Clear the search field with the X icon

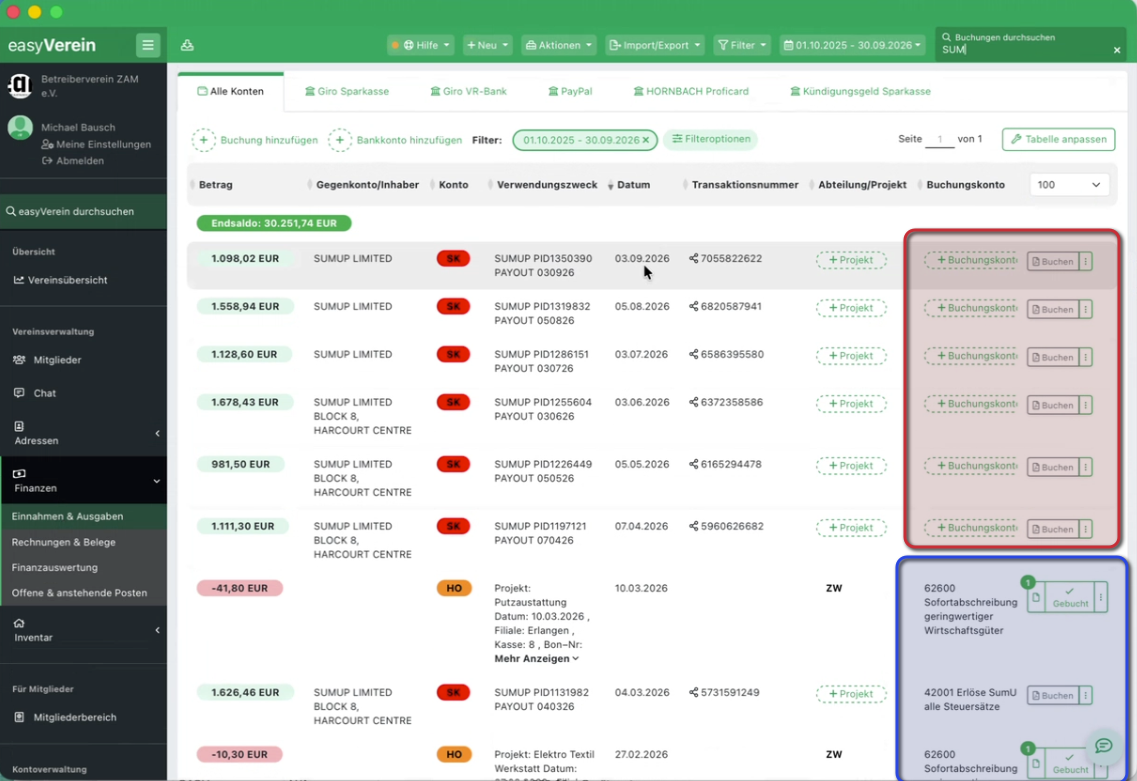1117,50
